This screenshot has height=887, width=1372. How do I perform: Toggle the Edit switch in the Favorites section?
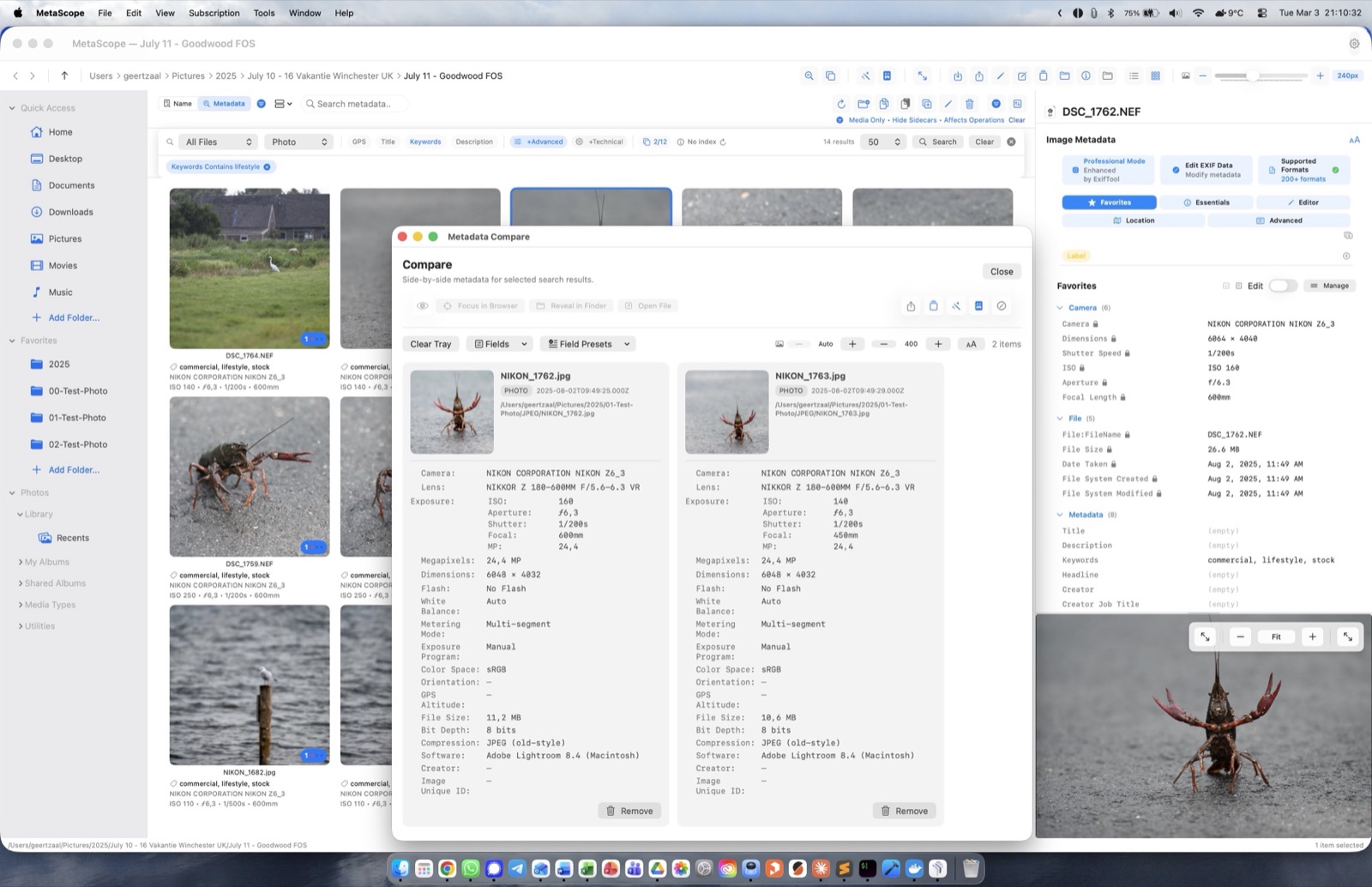(1283, 286)
